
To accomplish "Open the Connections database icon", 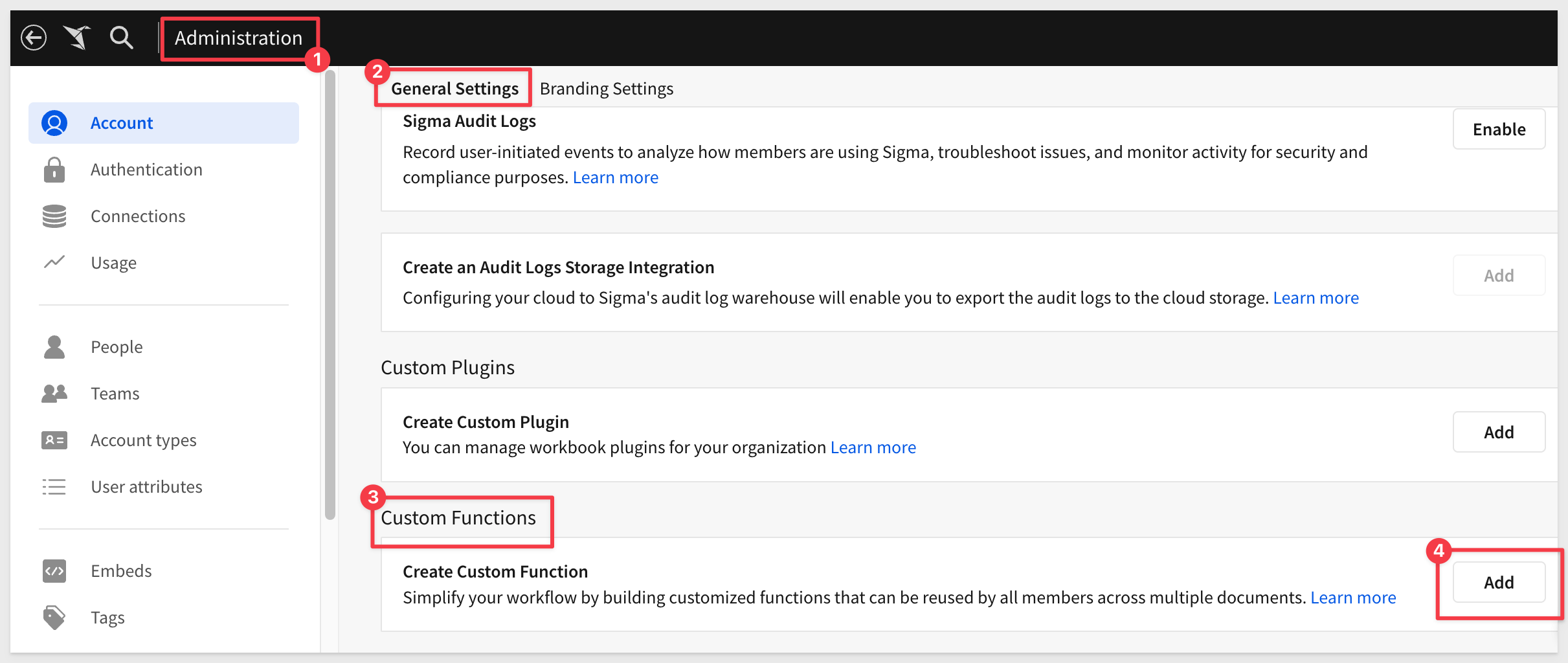I will (x=54, y=216).
